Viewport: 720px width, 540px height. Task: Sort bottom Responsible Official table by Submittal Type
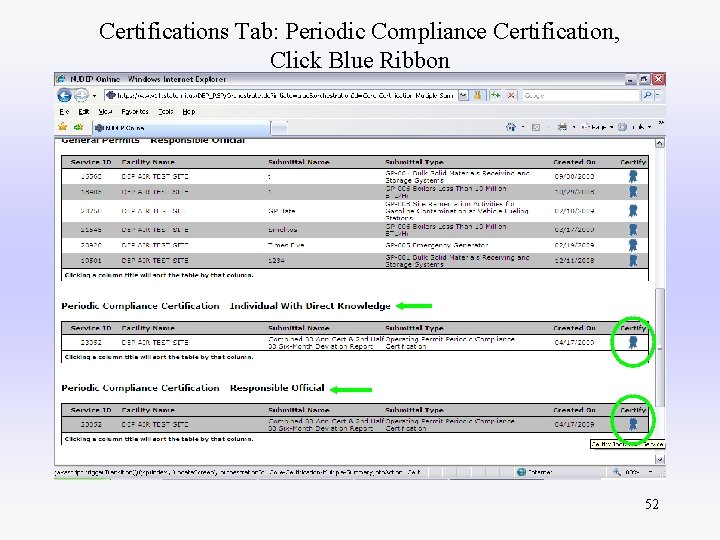[x=414, y=410]
